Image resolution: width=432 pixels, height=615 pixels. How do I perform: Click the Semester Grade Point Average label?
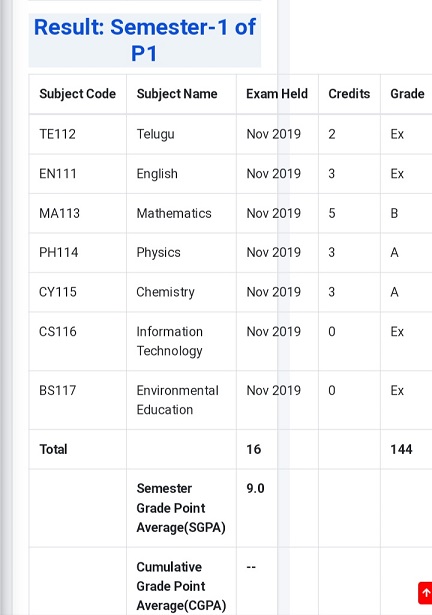coord(181,508)
